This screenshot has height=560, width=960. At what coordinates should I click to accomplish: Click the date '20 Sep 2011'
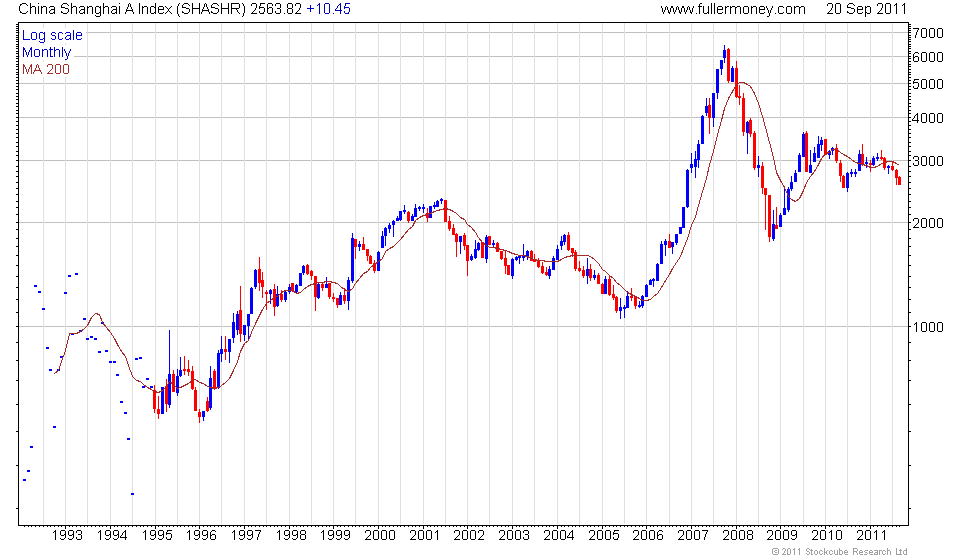(866, 9)
